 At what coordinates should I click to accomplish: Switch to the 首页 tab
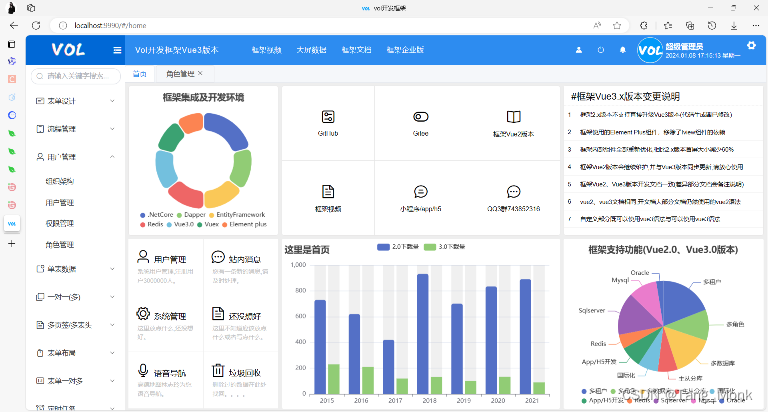pyautogui.click(x=140, y=74)
